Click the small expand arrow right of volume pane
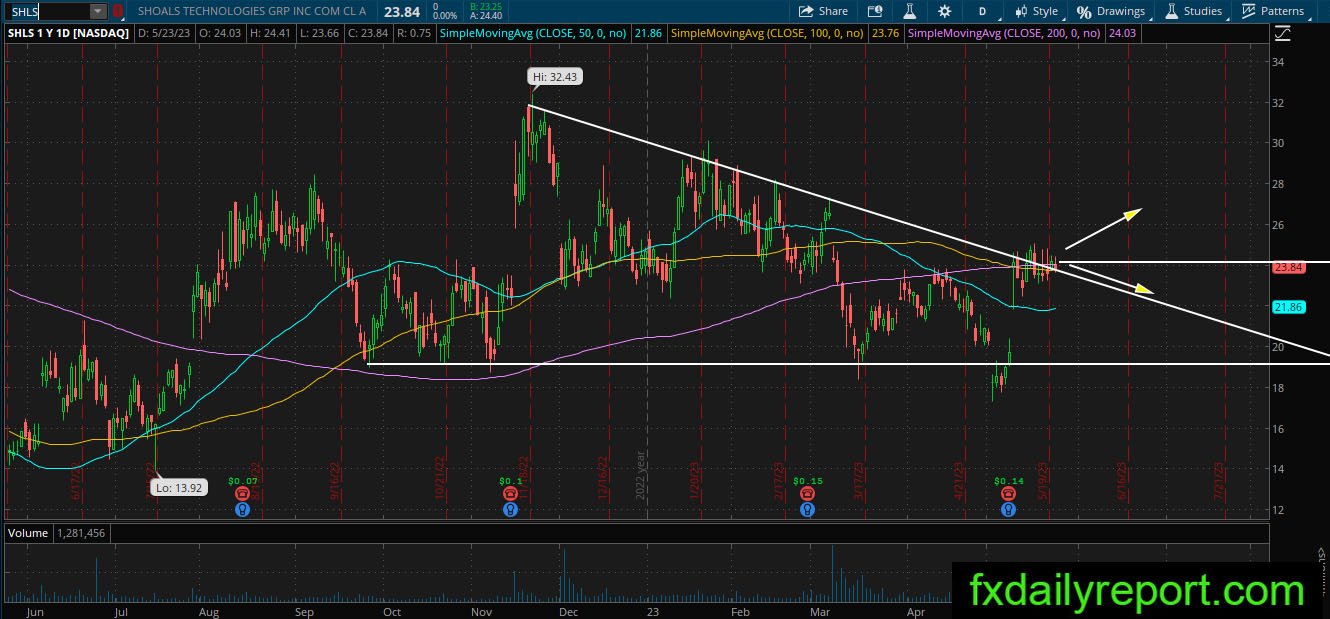The height and width of the screenshot is (619, 1330). [1322, 551]
